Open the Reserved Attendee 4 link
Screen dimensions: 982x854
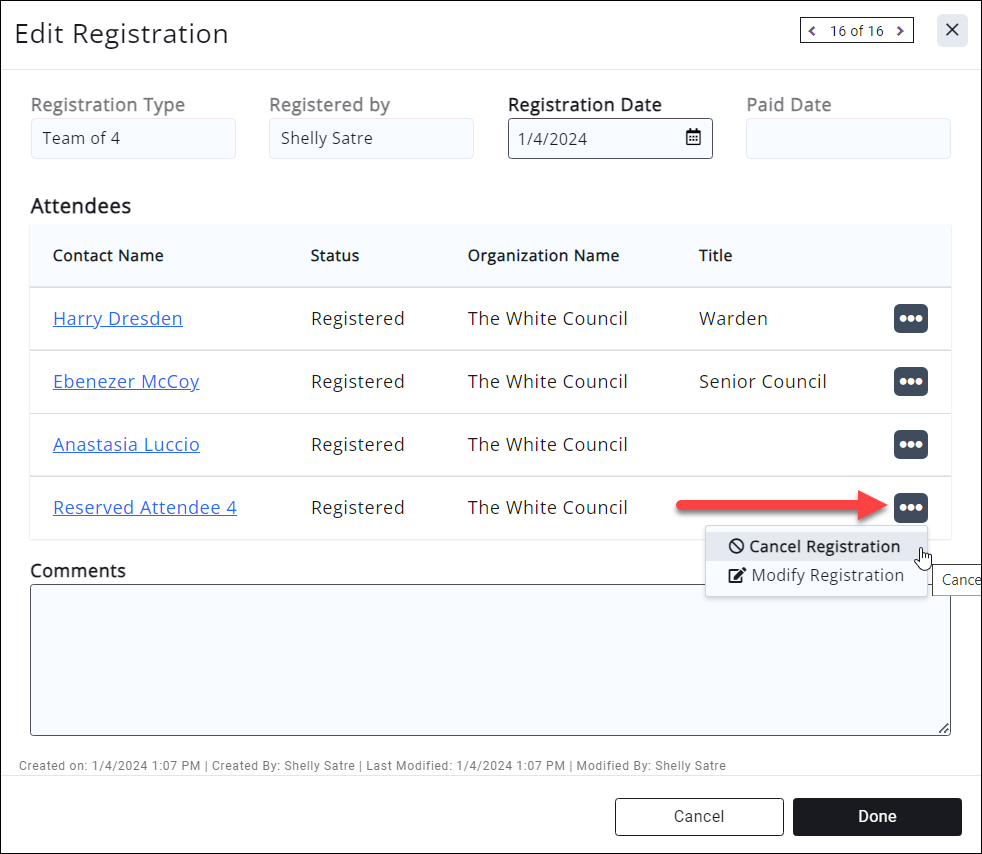pos(145,508)
